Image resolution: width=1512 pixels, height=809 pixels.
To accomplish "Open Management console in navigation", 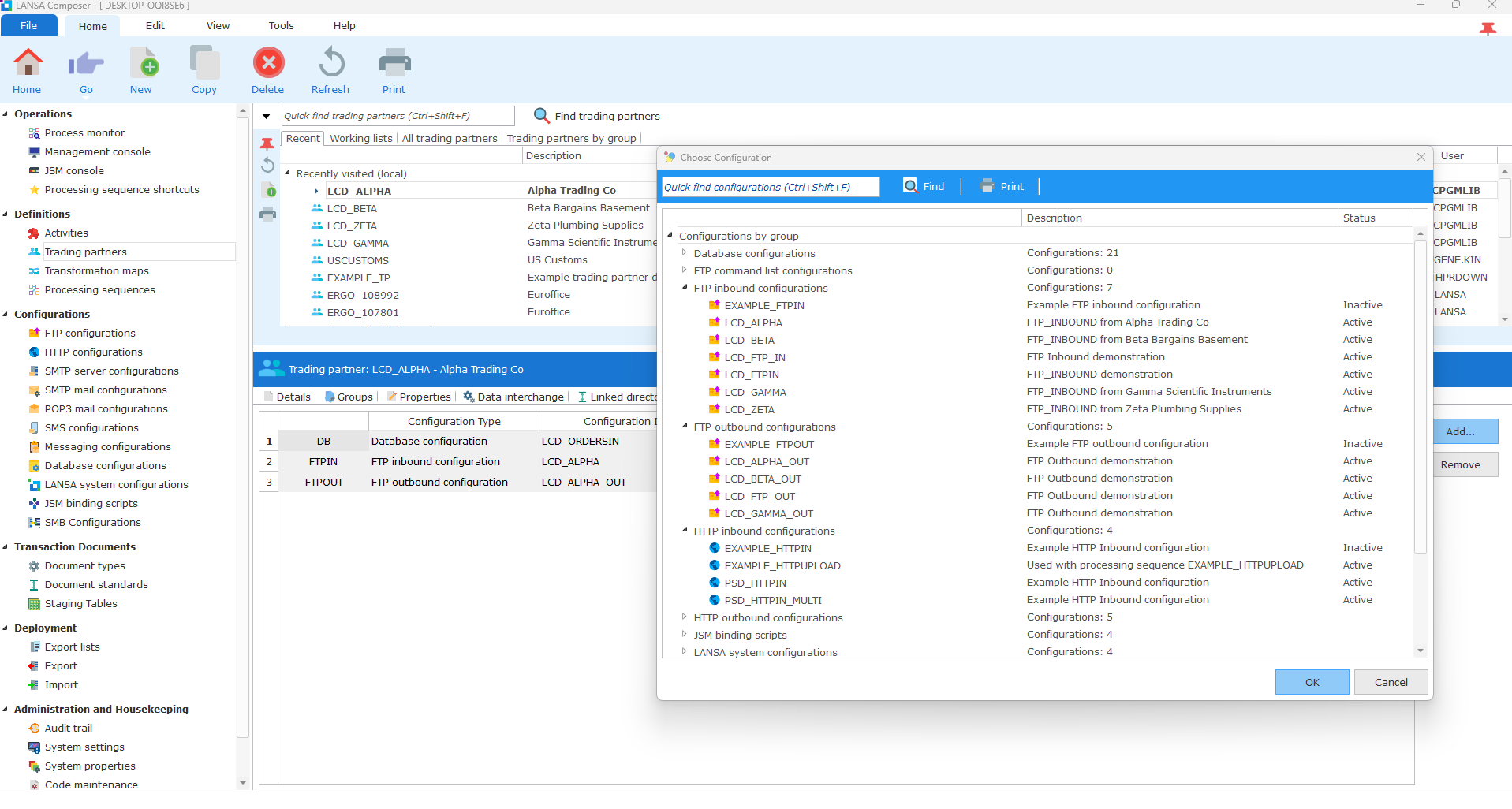I will 97,152.
